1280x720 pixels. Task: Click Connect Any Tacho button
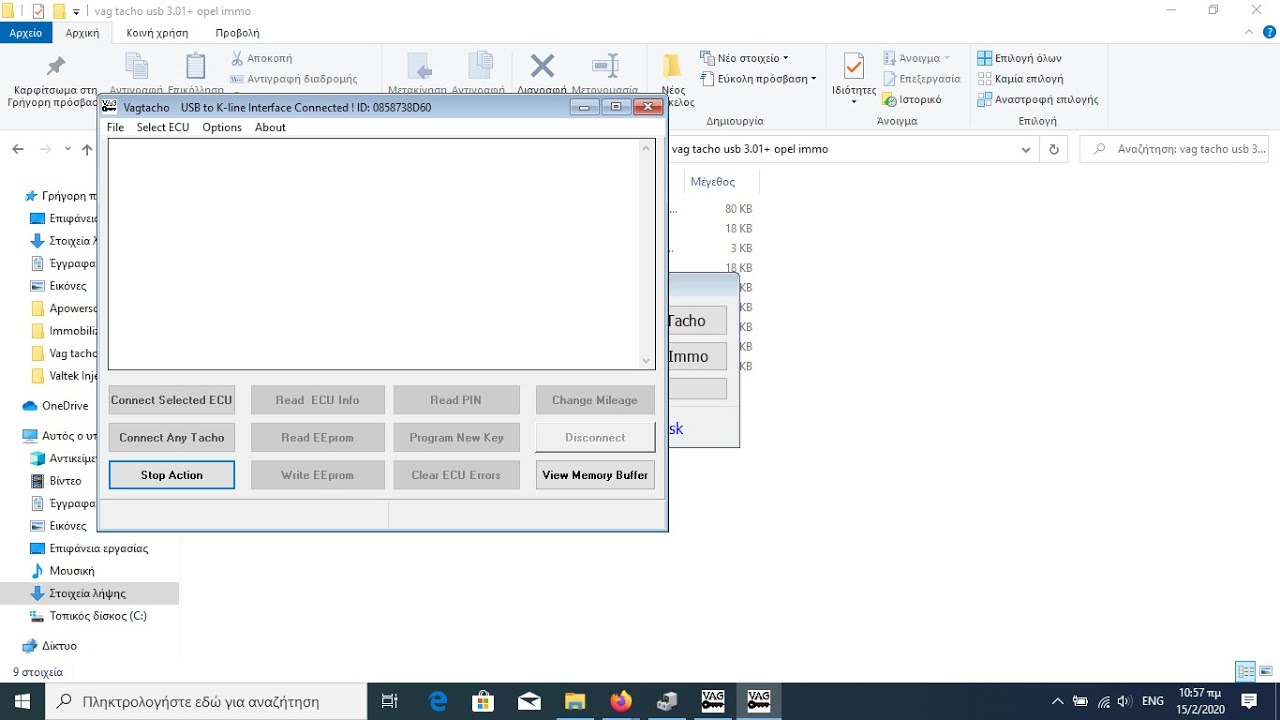click(171, 438)
